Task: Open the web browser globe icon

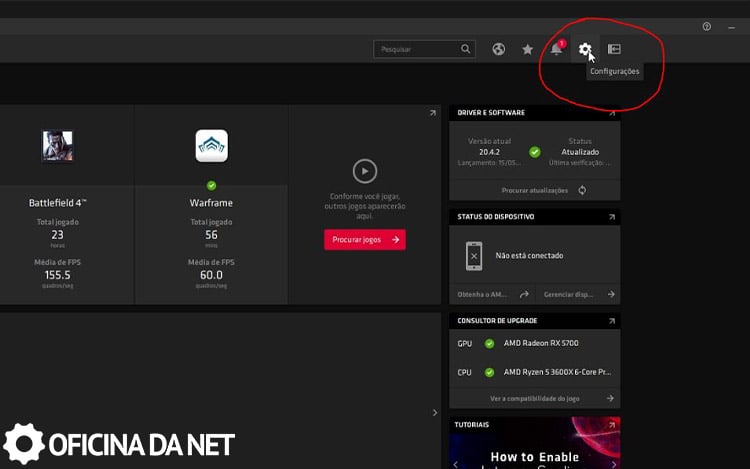Action: 498,49
